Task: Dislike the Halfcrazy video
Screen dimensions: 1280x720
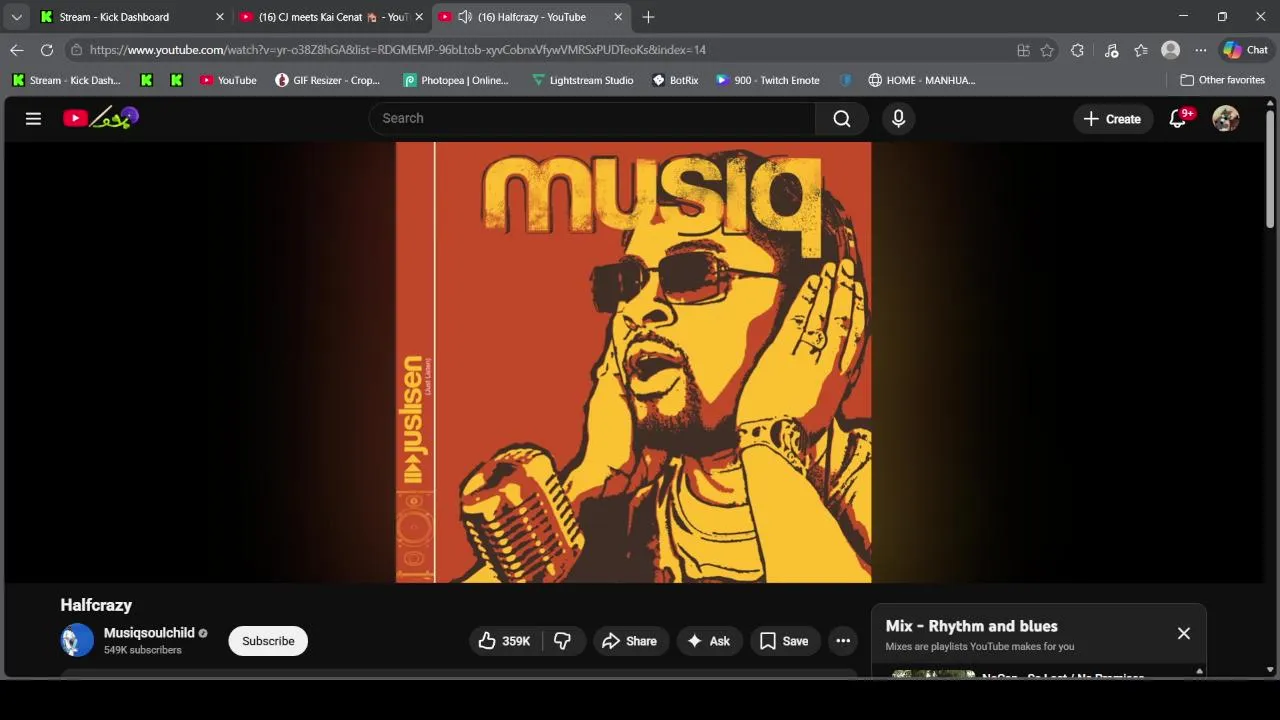Action: 563,641
